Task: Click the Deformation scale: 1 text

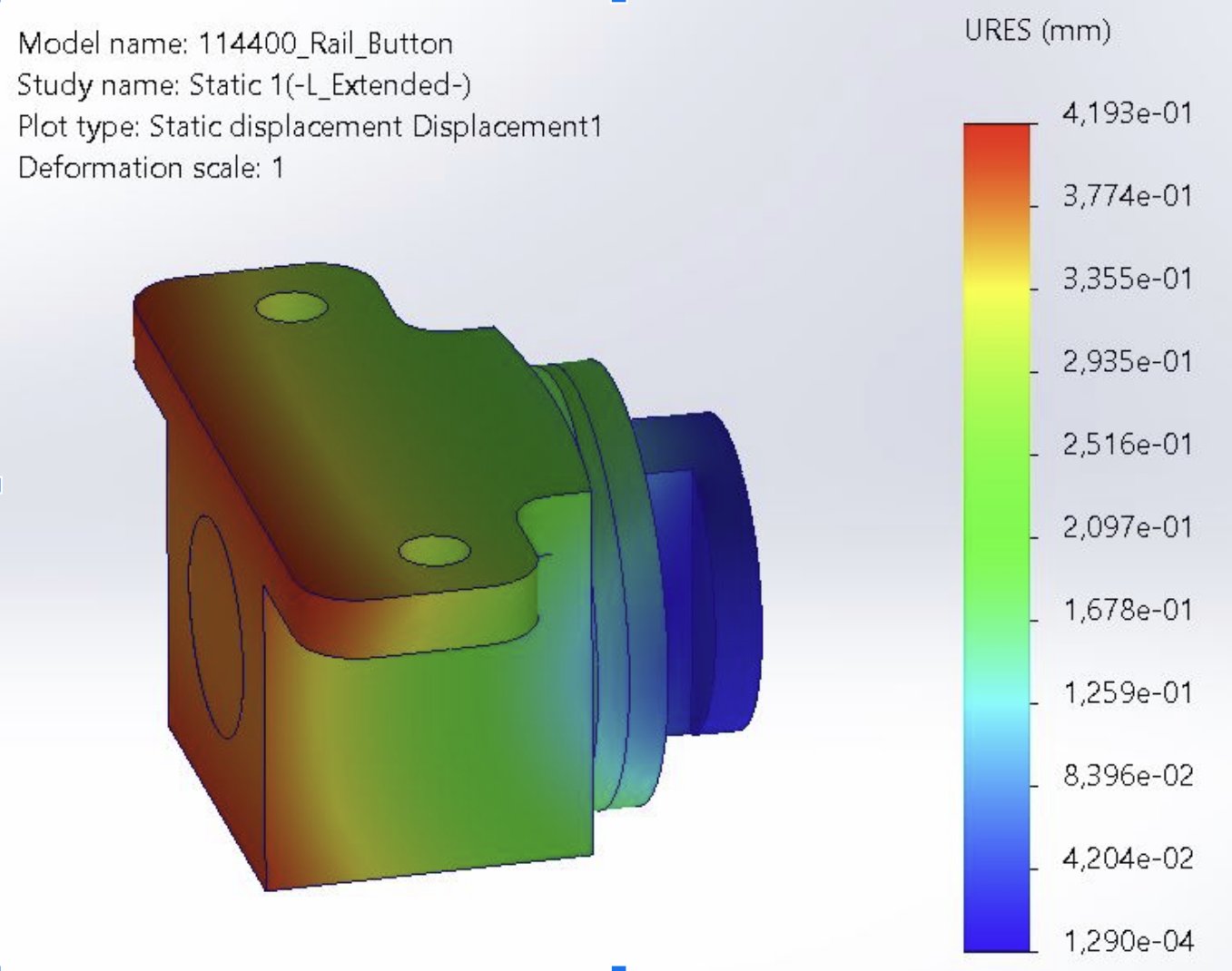Action: point(150,168)
